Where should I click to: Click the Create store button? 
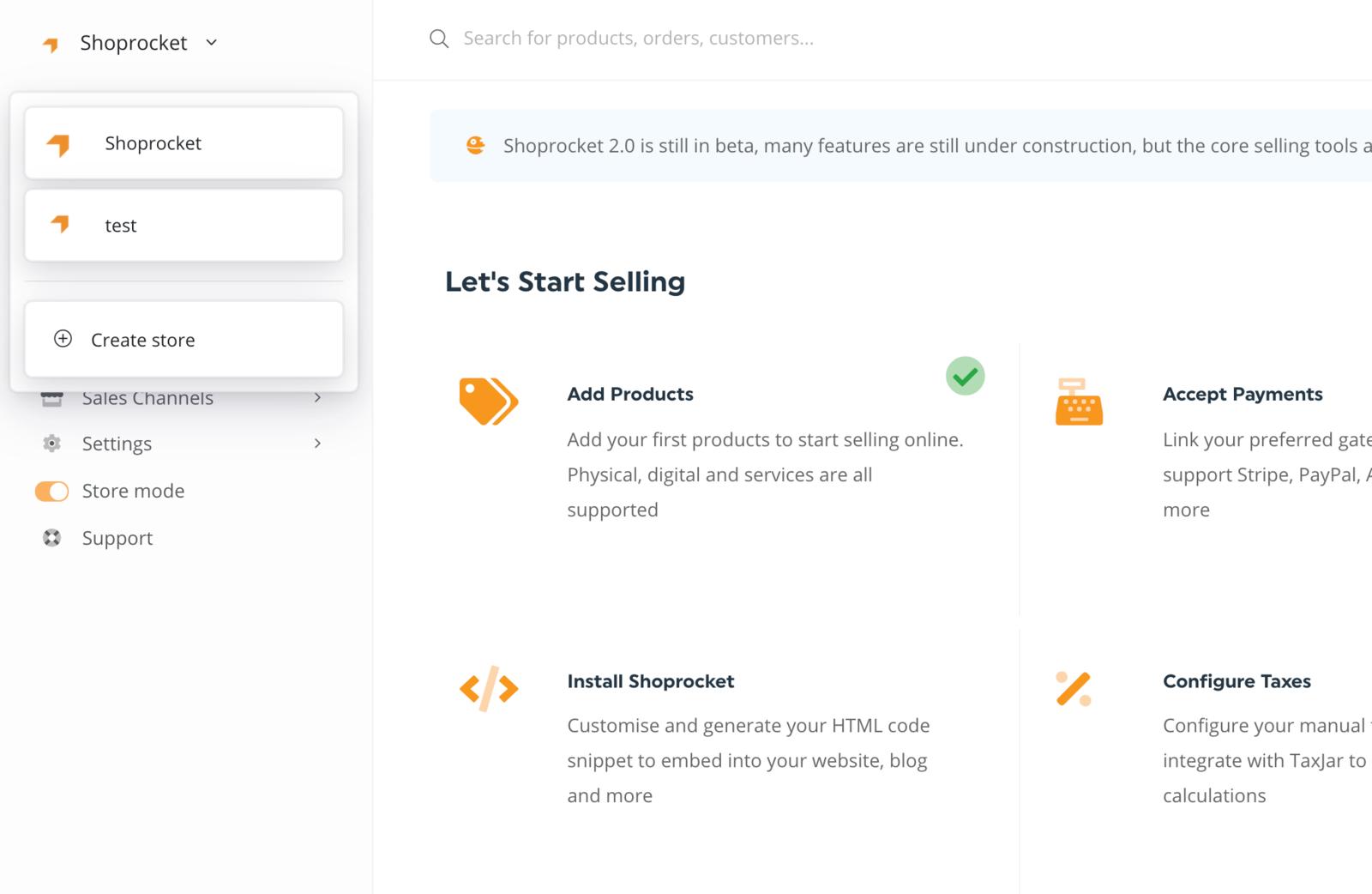[184, 340]
